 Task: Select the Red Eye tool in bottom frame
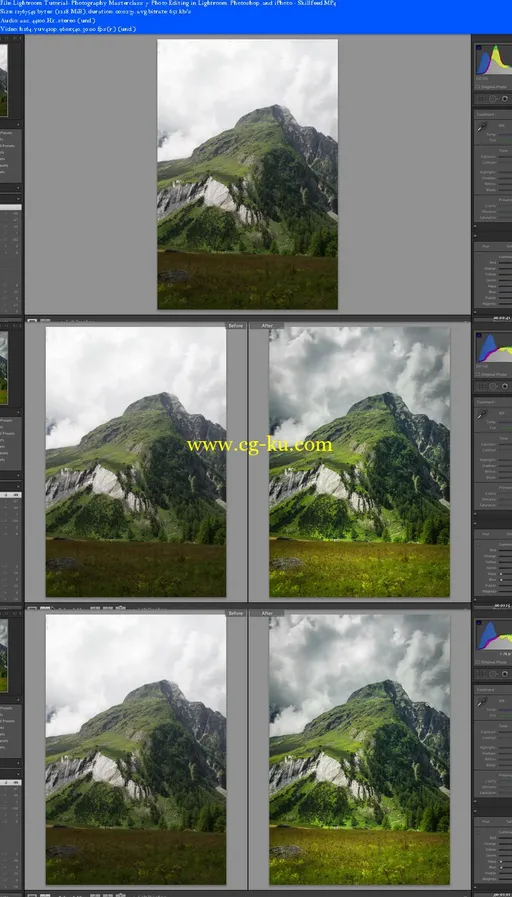[x=505, y=674]
